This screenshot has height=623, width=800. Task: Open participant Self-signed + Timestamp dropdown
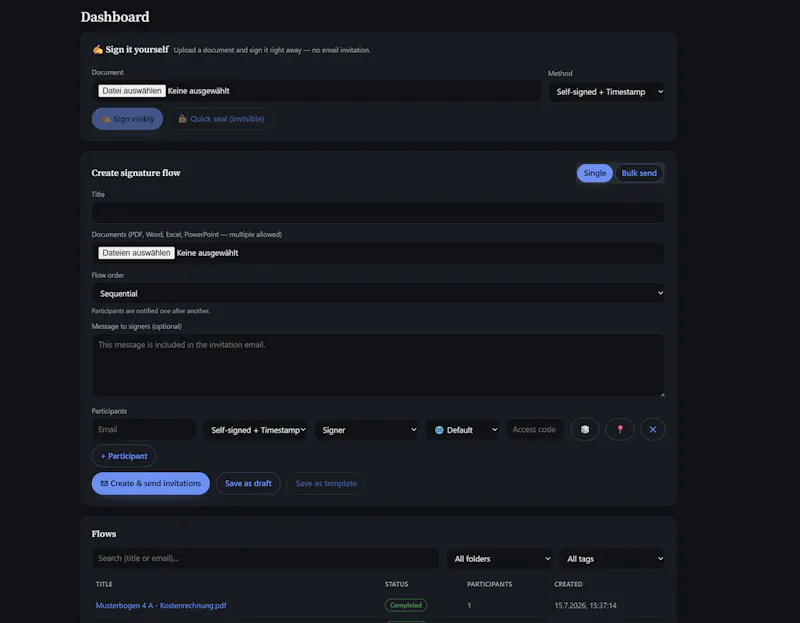point(256,430)
